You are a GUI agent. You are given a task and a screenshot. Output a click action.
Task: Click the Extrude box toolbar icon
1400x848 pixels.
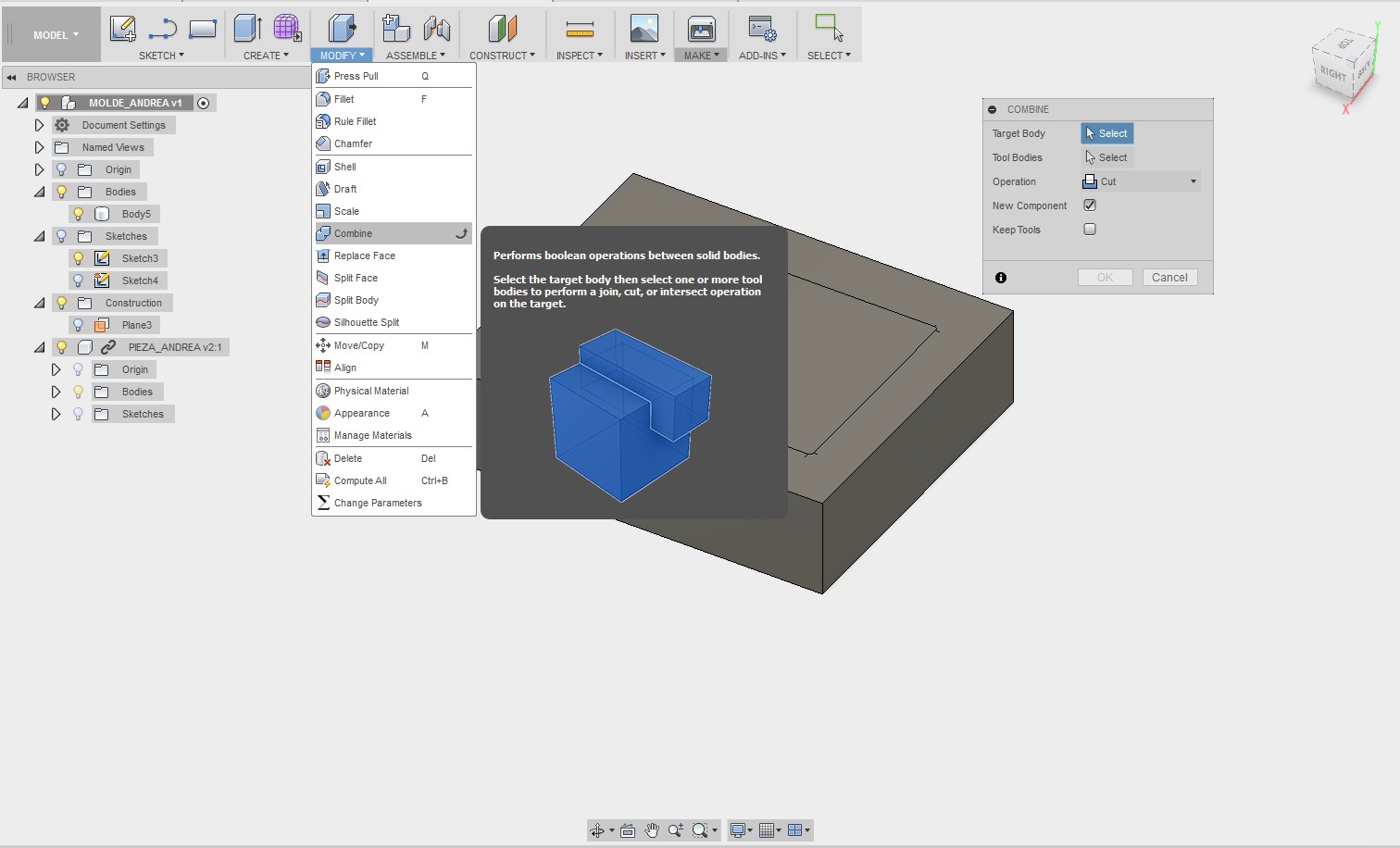pos(247,29)
